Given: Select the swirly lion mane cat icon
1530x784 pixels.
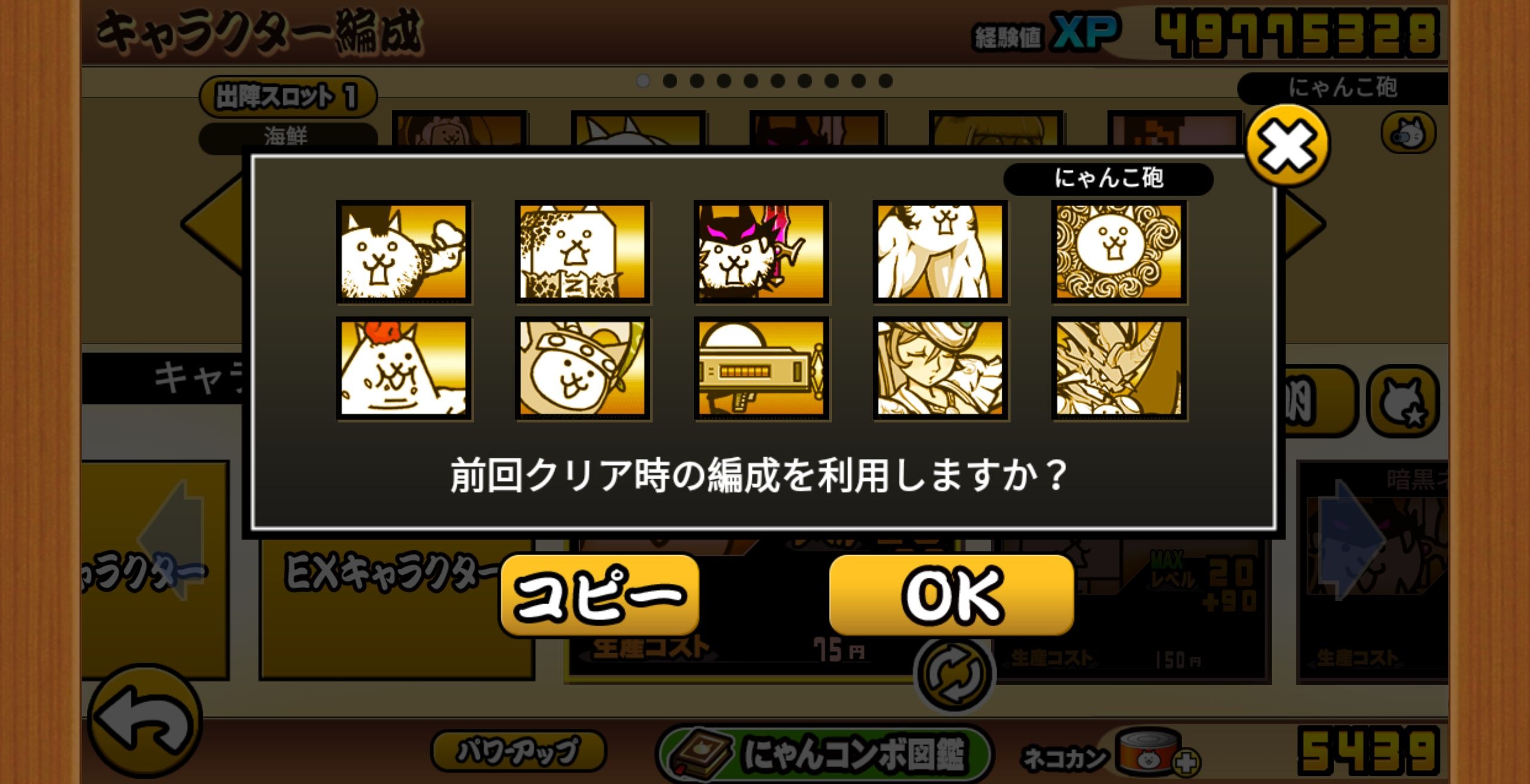Looking at the screenshot, I should pyautogui.click(x=1119, y=252).
